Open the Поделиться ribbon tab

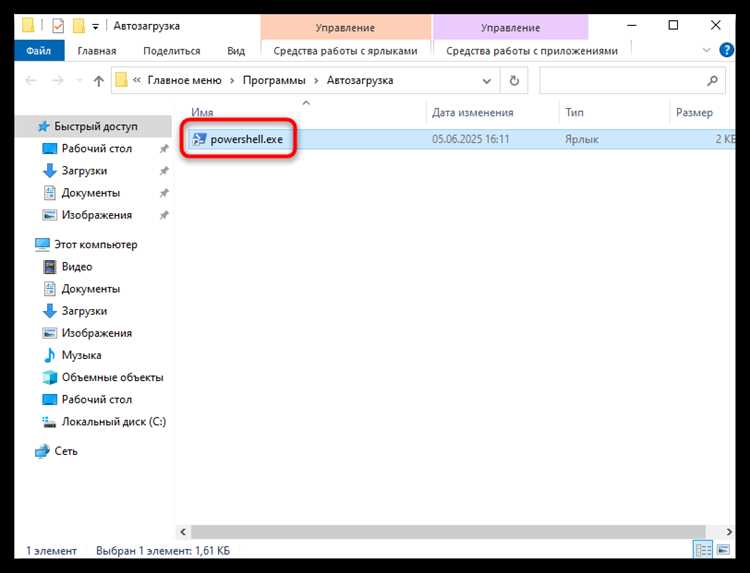171,51
